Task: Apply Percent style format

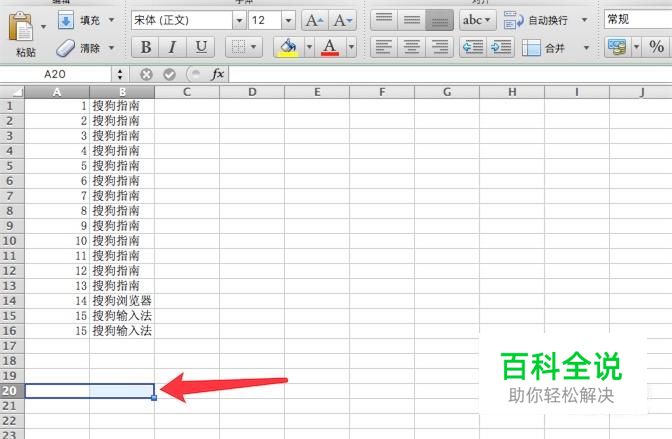Action: pyautogui.click(x=656, y=47)
